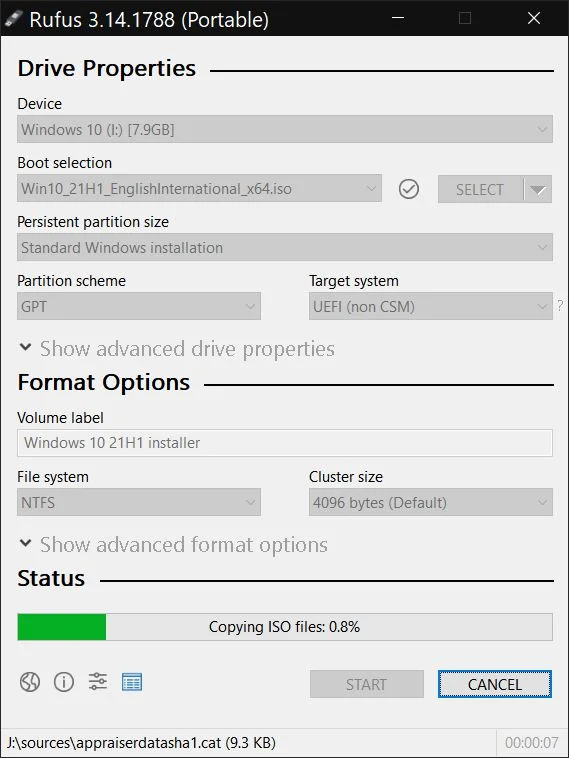Click the Rufus USB title bar icon
Viewport: 569px width, 758px height.
(x=13, y=19)
